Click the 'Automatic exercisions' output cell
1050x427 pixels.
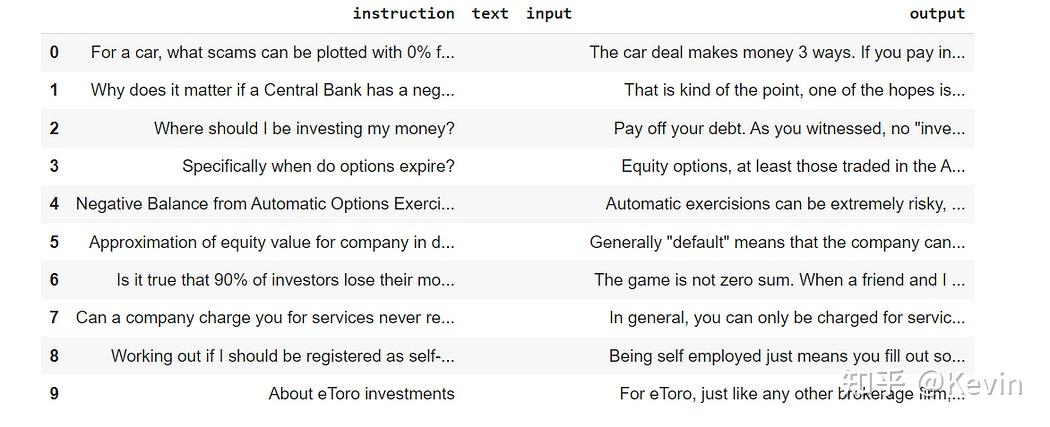tap(785, 204)
